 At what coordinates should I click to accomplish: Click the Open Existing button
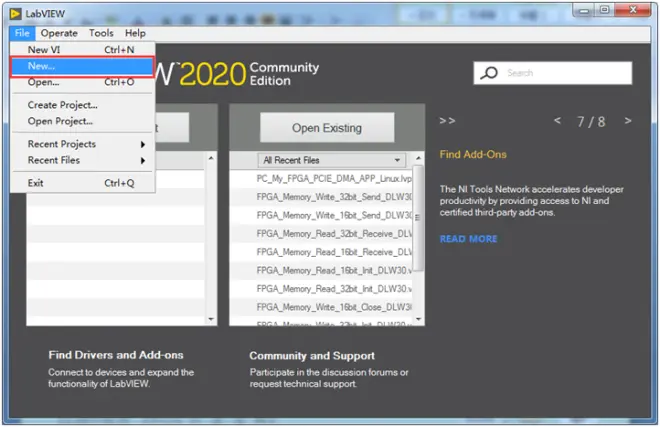click(327, 128)
